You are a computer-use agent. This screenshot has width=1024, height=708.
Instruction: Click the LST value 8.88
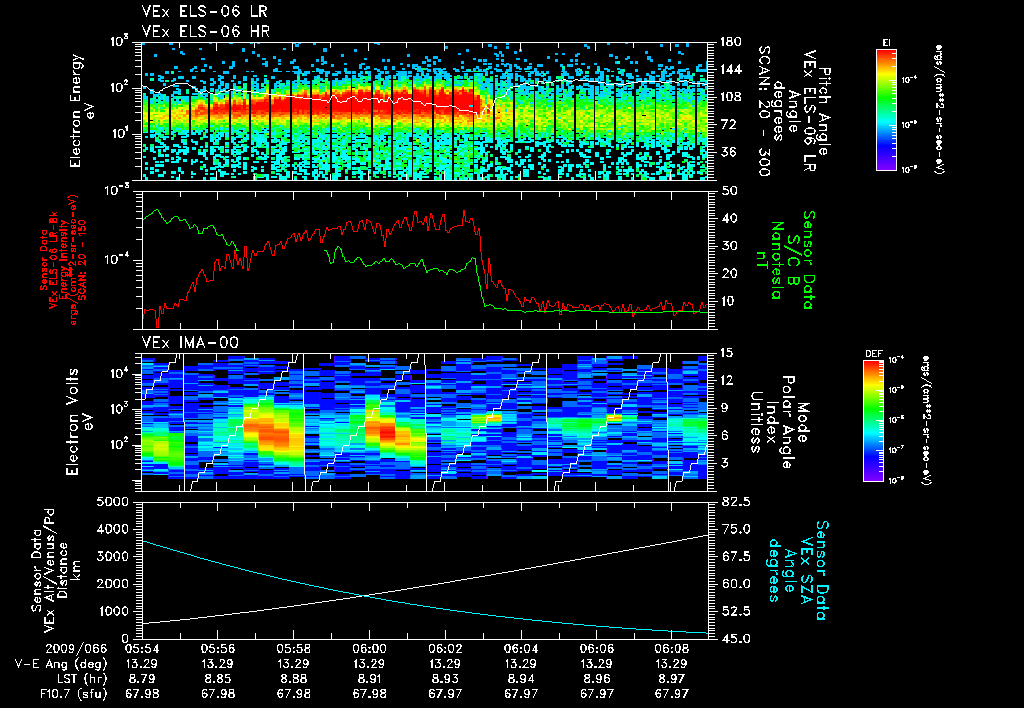click(294, 679)
